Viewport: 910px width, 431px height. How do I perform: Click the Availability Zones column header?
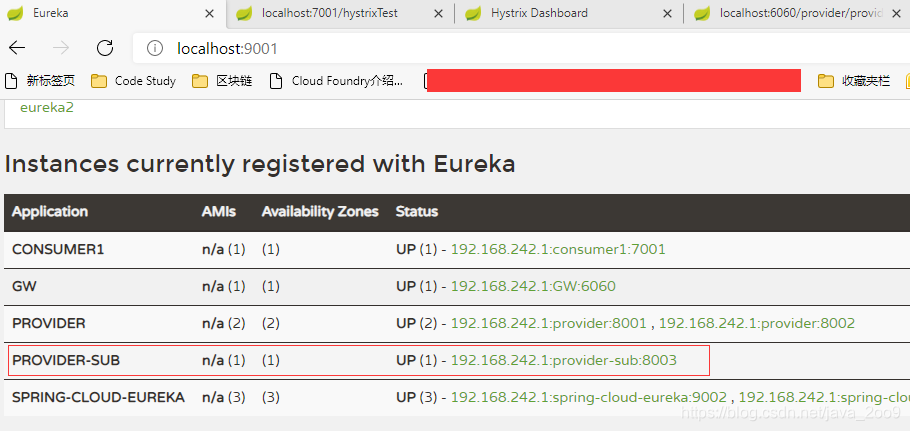click(x=320, y=212)
